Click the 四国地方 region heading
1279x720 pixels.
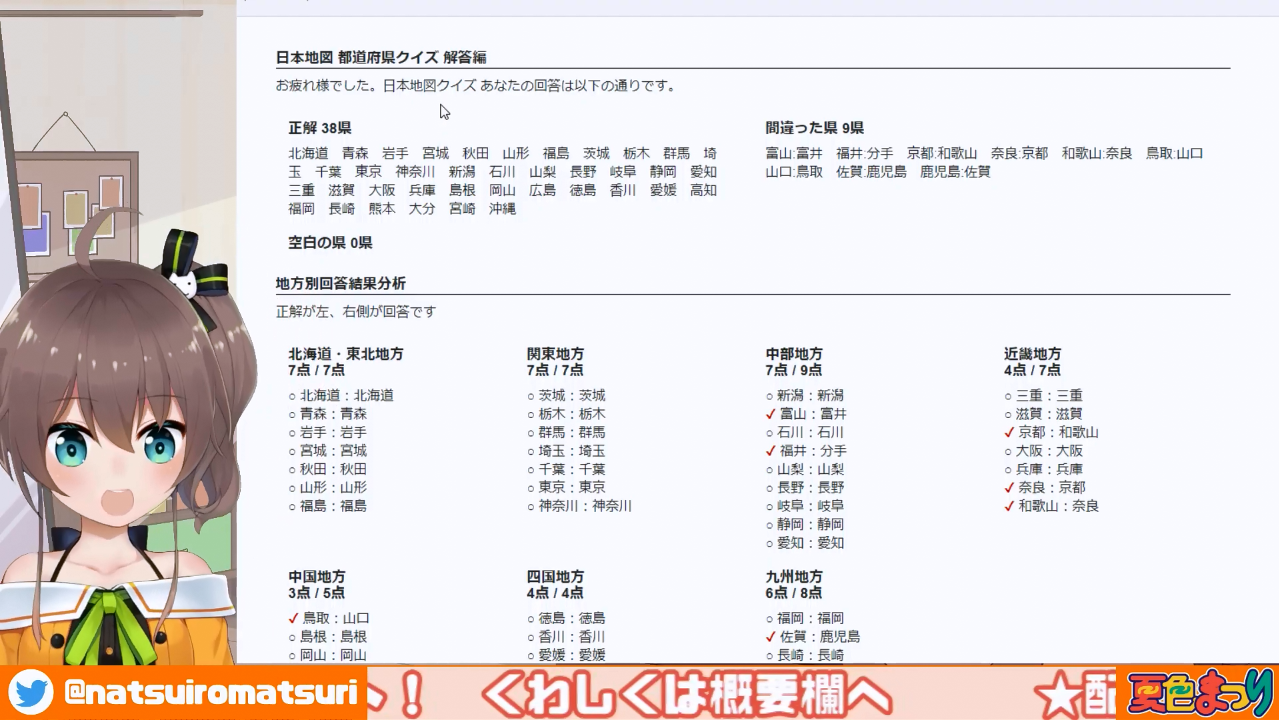[556, 577]
